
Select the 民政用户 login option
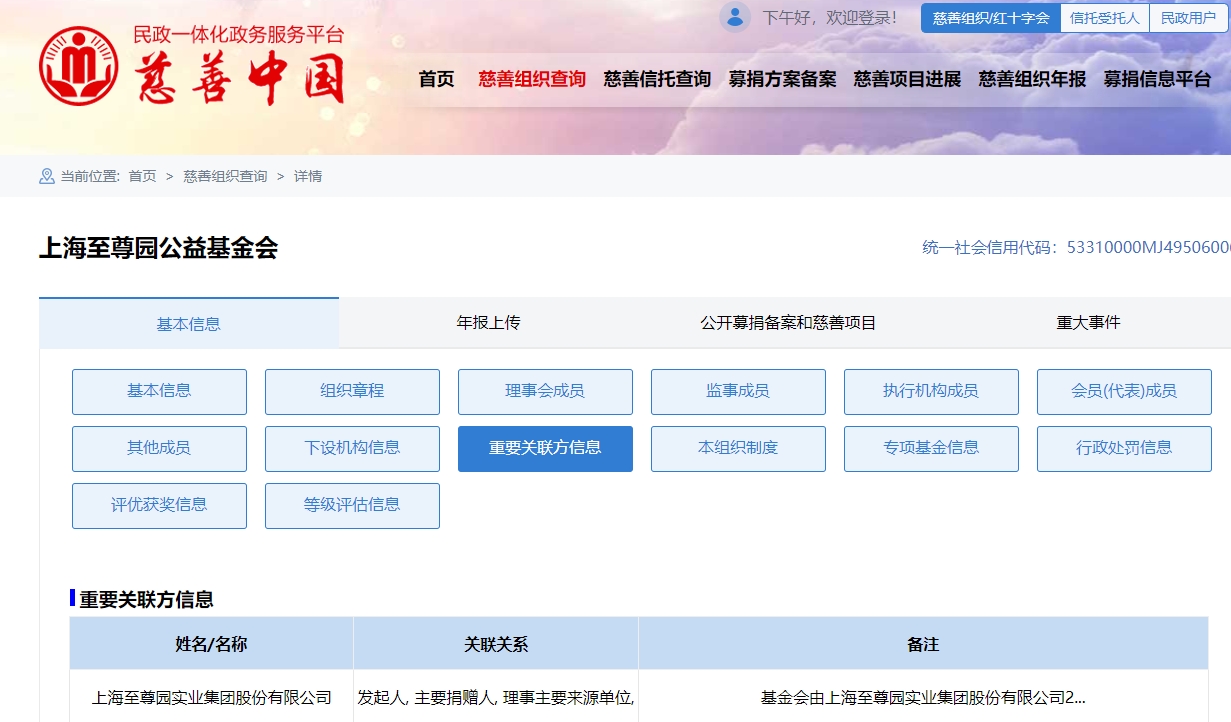pos(1188,18)
